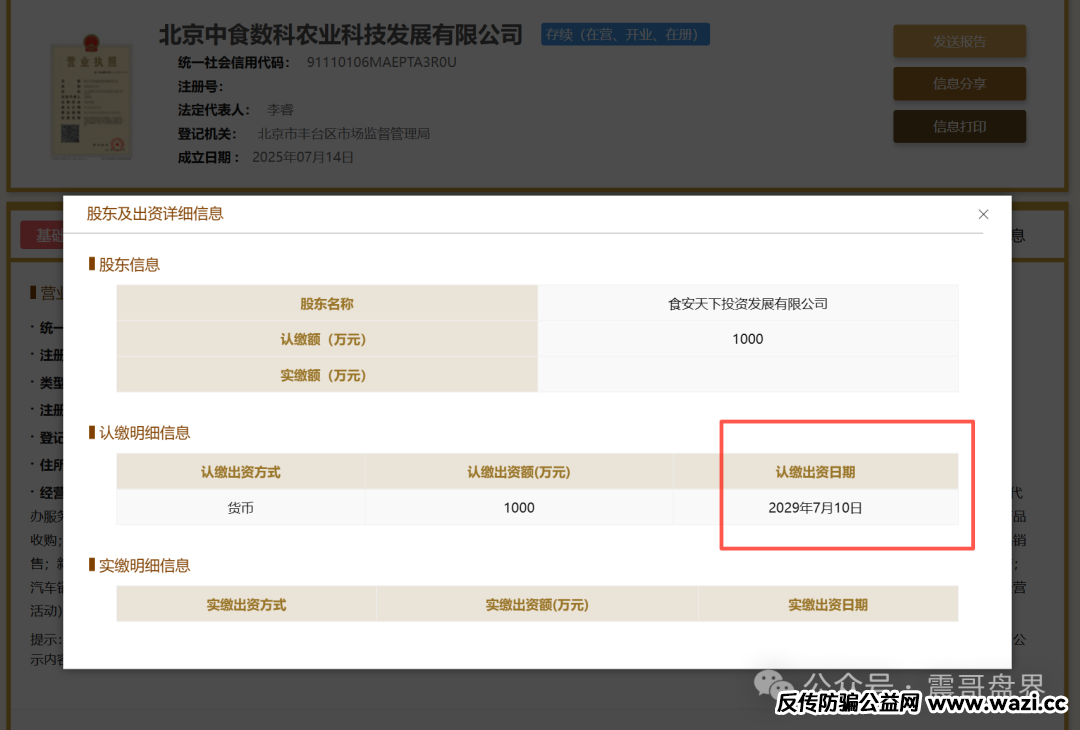Screen dimensions: 1080x730
Task: Click the 发送报告 button
Action: [x=959, y=41]
